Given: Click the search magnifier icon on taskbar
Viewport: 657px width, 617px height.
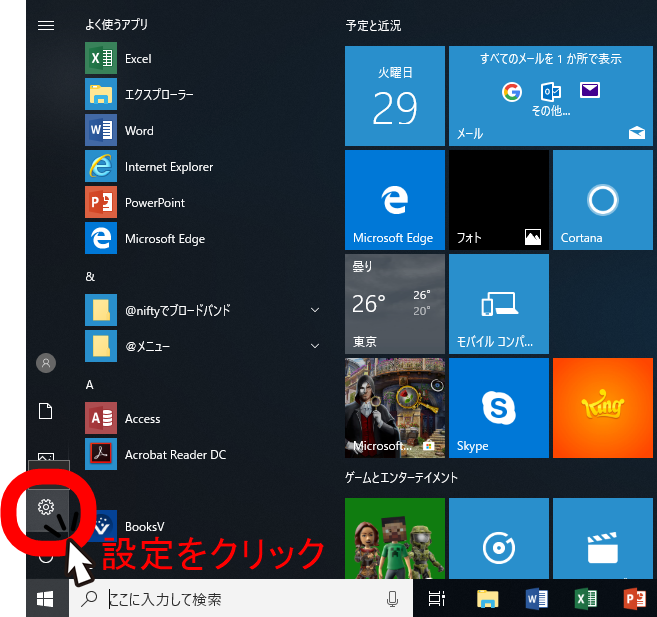Looking at the screenshot, I should 89,599.
